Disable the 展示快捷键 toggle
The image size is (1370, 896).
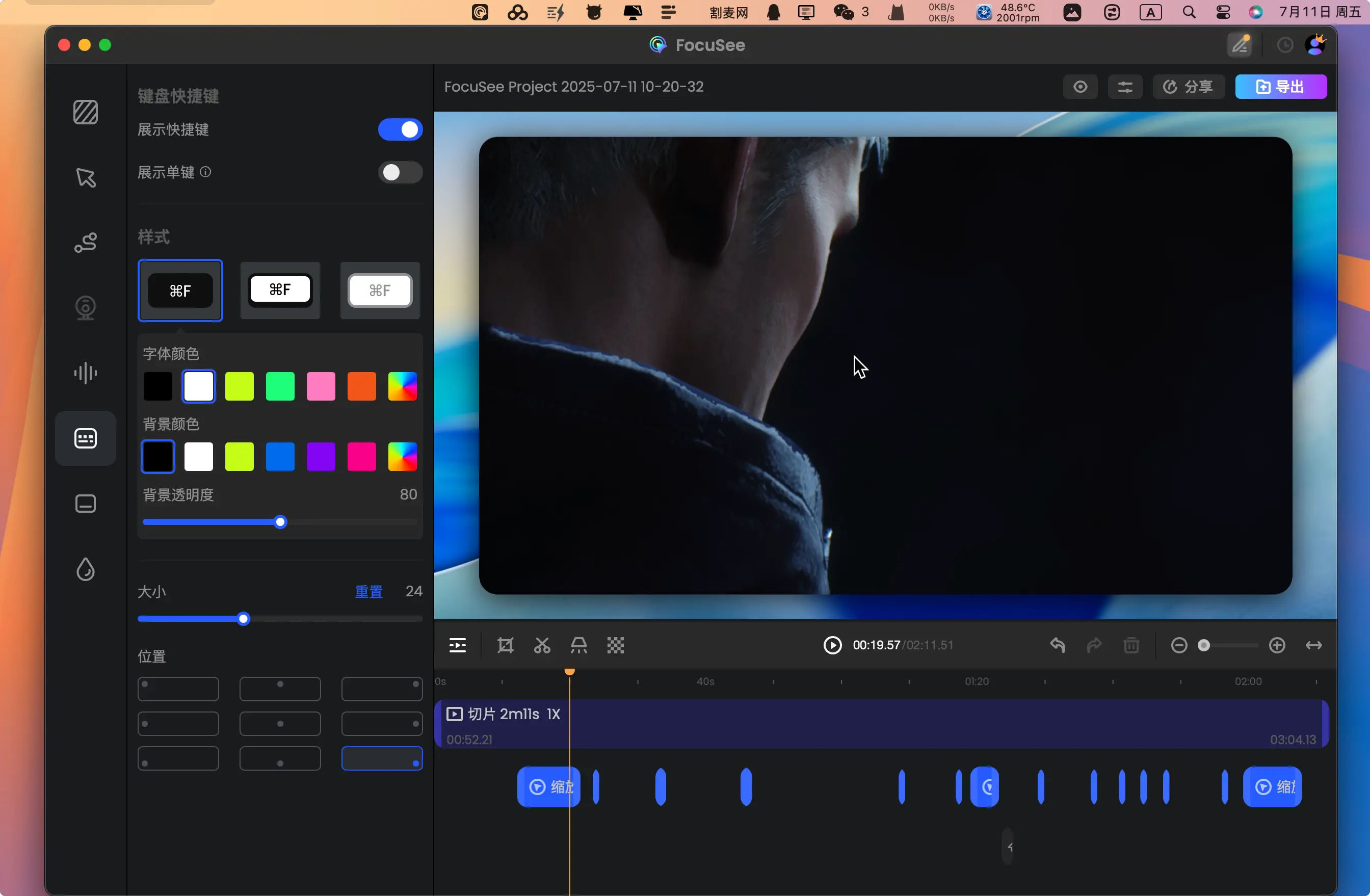(x=400, y=129)
